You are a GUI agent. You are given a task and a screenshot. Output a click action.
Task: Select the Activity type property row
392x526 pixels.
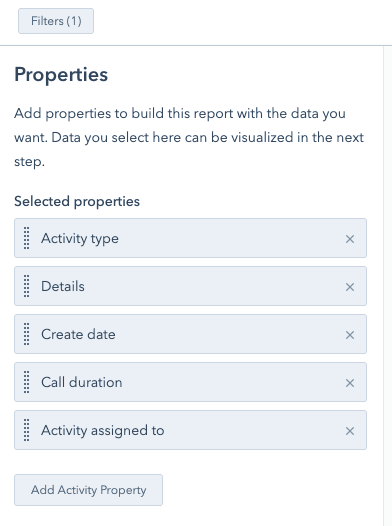coord(190,238)
